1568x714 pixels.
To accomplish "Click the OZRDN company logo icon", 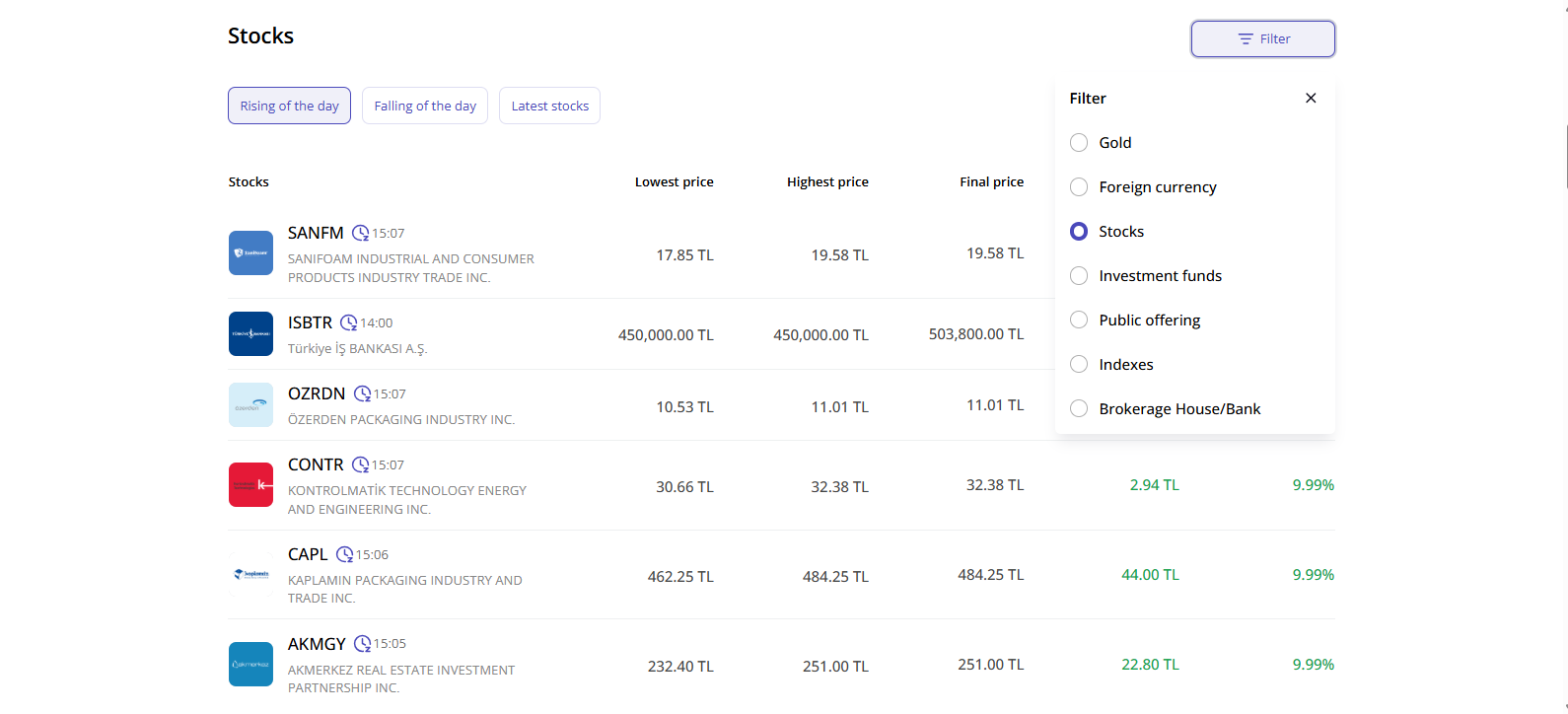I will tap(250, 405).
